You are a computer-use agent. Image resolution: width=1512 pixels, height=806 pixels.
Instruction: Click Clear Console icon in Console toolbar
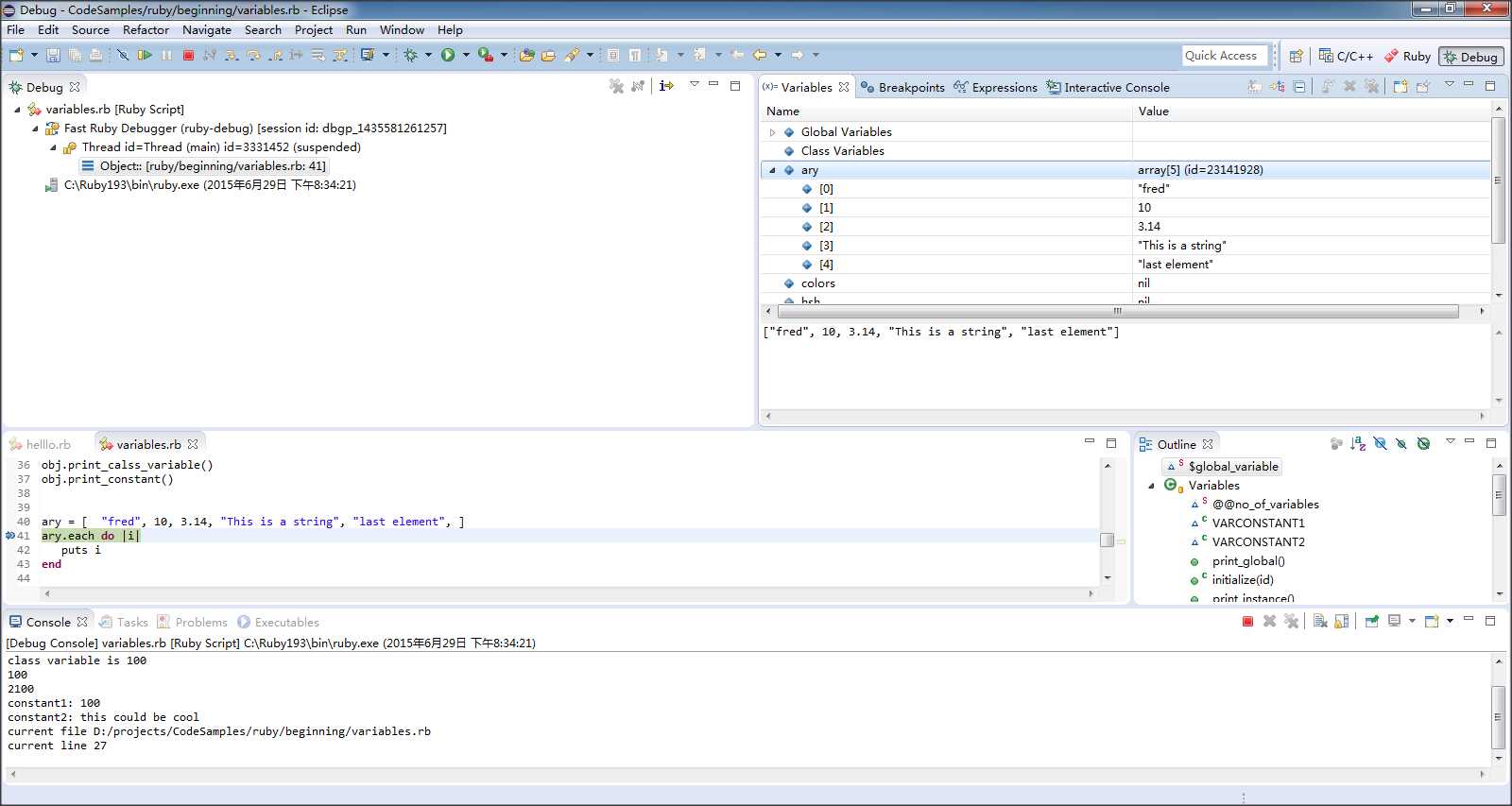coord(1320,621)
